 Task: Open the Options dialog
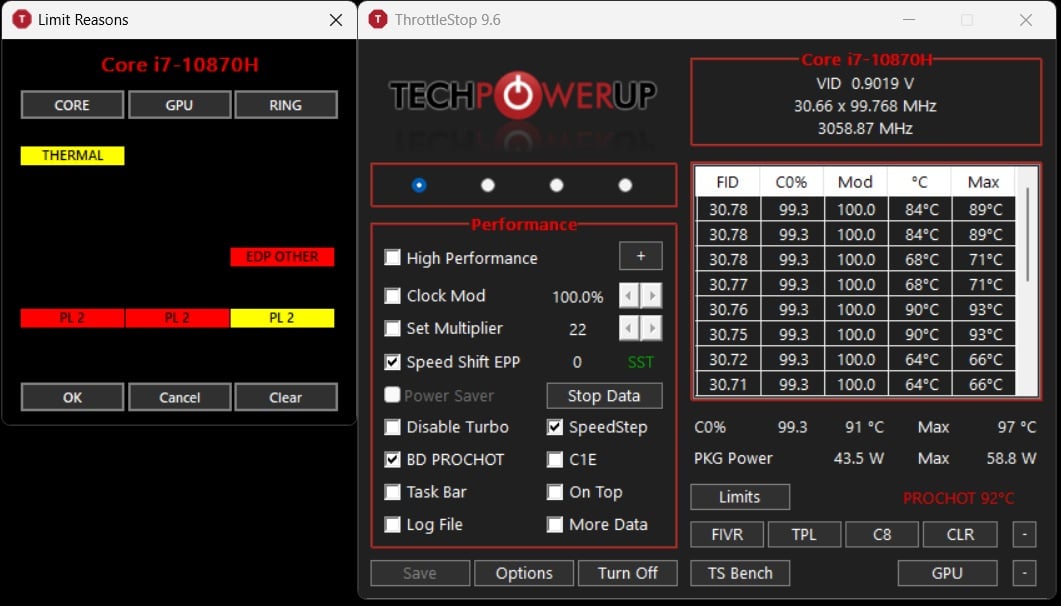coord(524,574)
